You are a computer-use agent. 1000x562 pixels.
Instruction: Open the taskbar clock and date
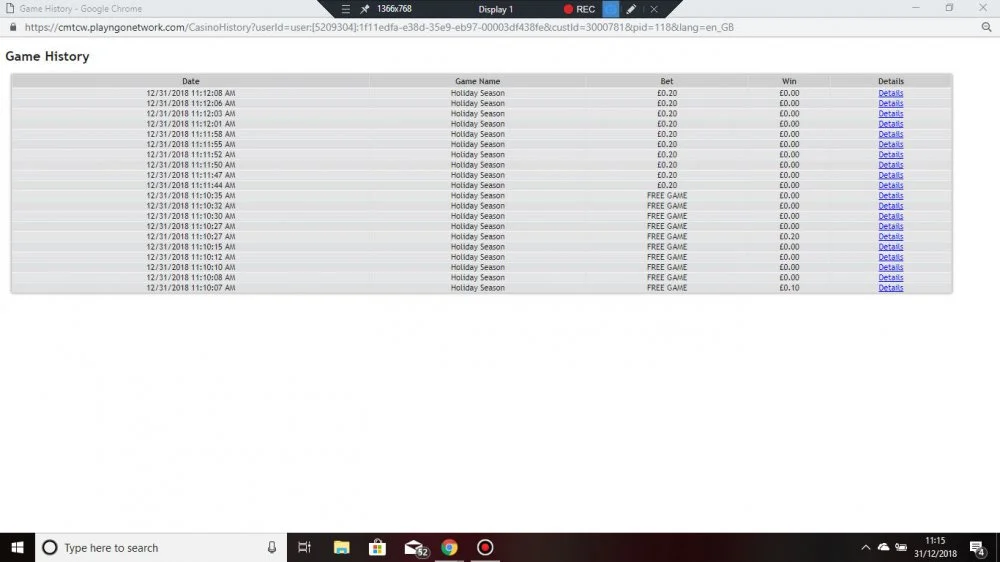[x=935, y=547]
